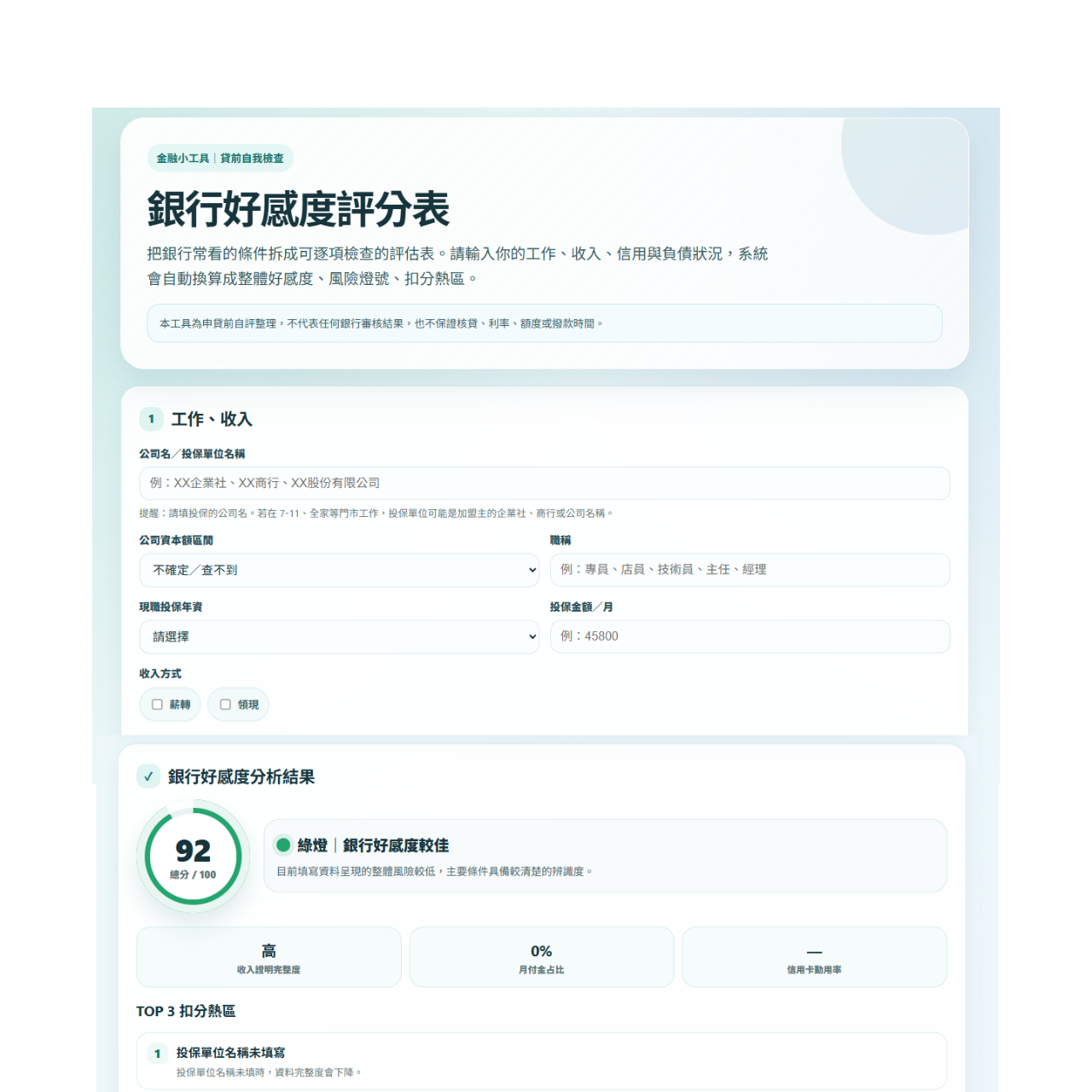Screen dimensions: 1092x1092
Task: Click the green light dot beside 綠燈
Action: tap(283, 845)
